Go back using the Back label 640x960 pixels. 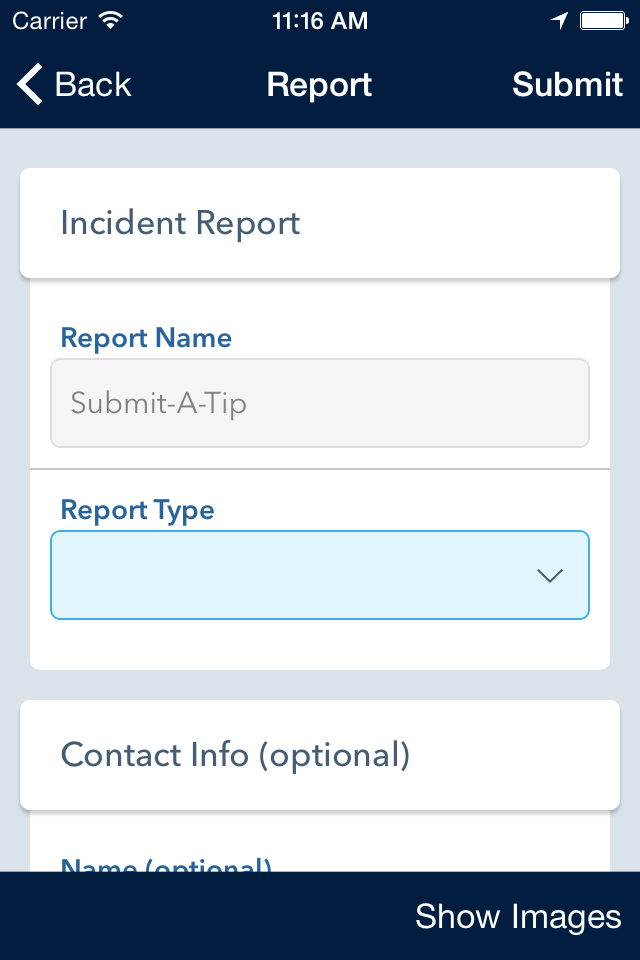click(x=93, y=84)
